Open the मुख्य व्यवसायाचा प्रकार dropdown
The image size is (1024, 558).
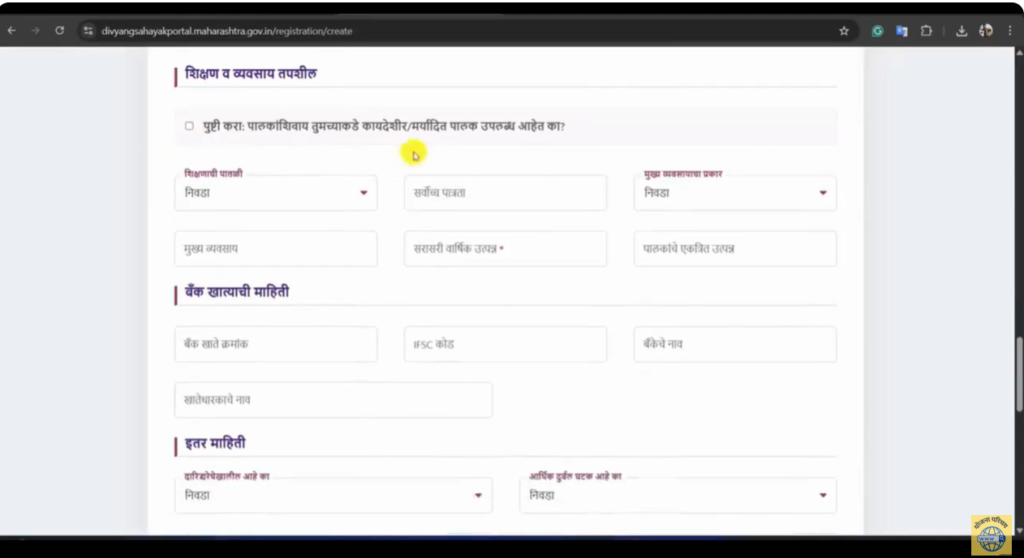(735, 193)
